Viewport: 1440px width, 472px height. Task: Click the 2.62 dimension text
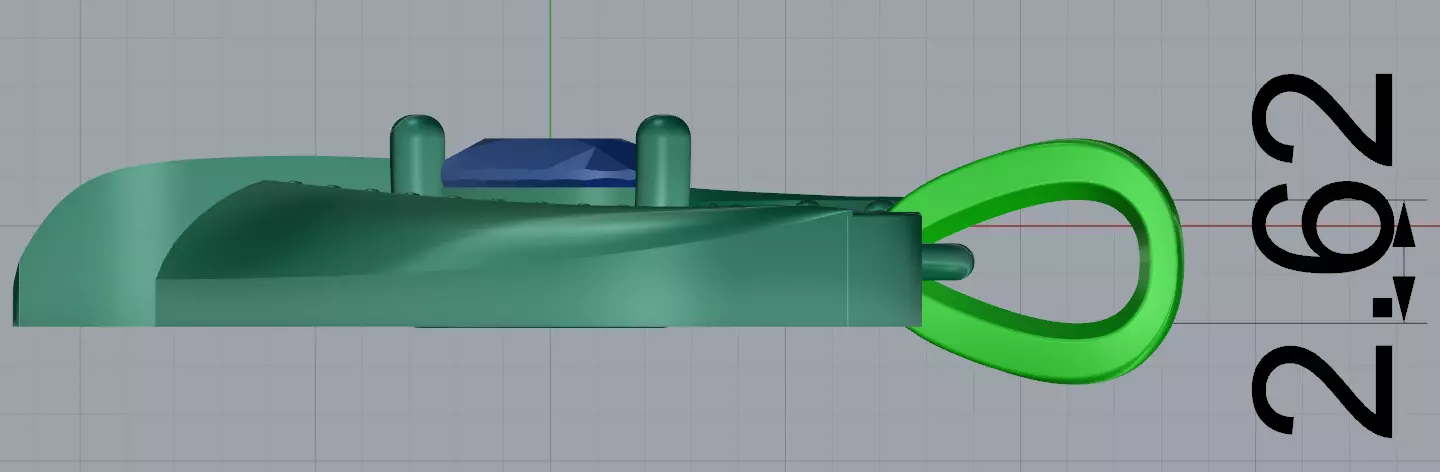pyautogui.click(x=1323, y=255)
